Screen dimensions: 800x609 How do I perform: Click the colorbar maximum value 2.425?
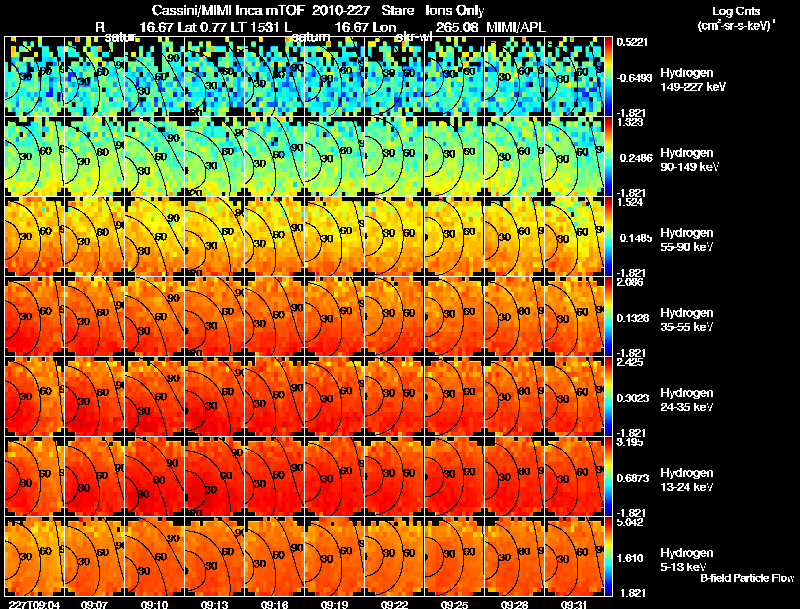[x=630, y=362]
